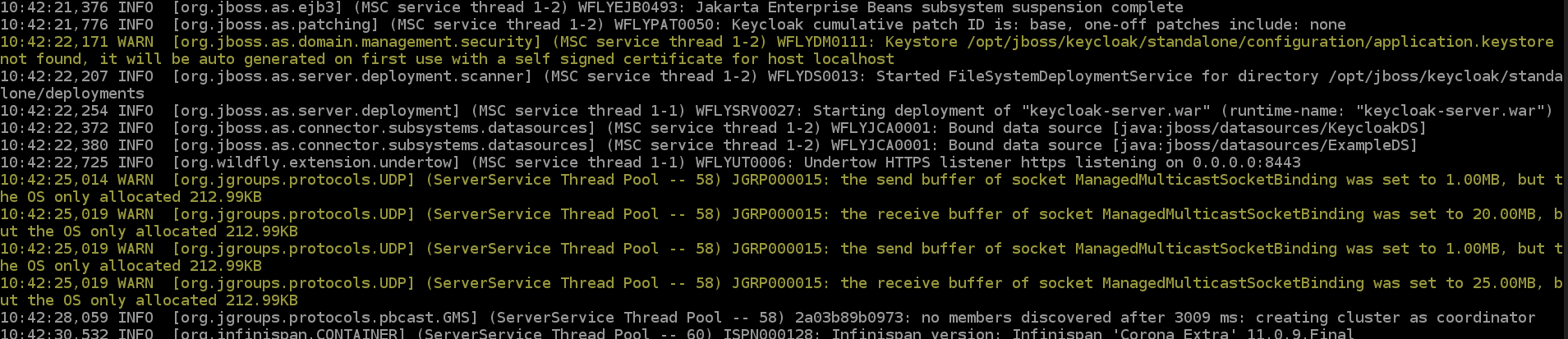Click the keystore path ending in 'application.keystore'
Viewport: 1568px width, 339px height.
point(1261,42)
